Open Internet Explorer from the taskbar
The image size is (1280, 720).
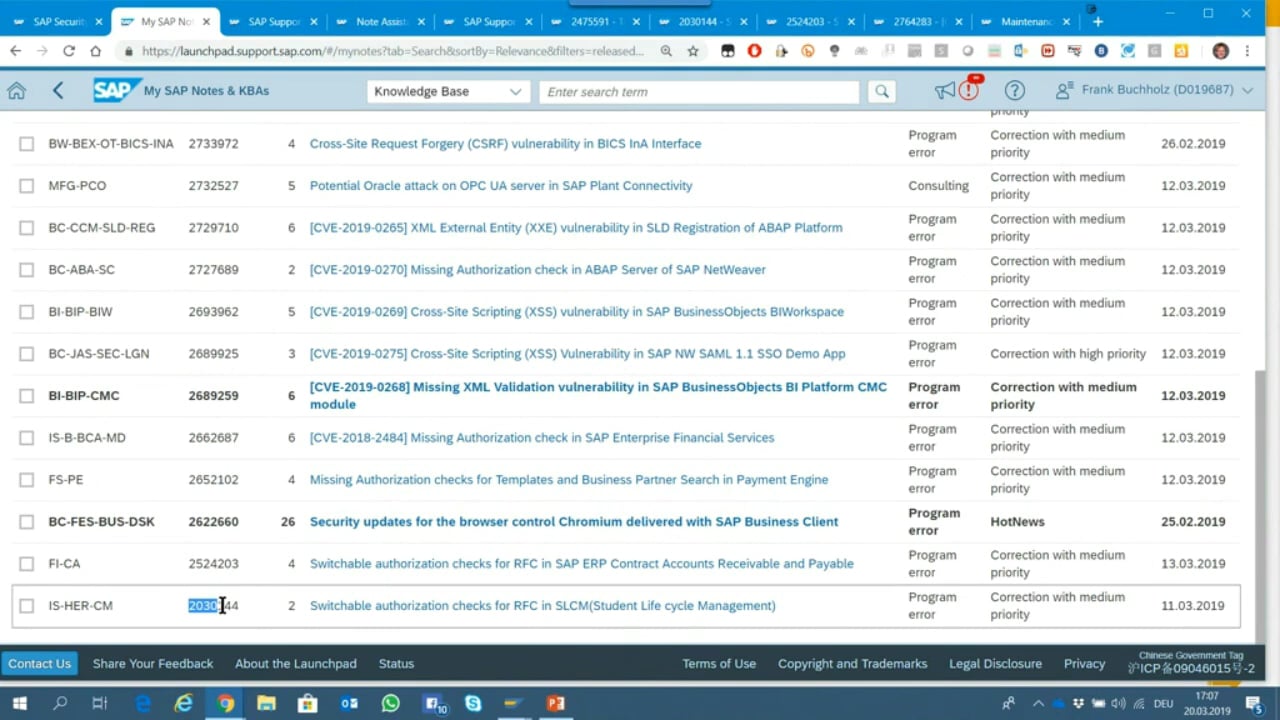coord(183,703)
